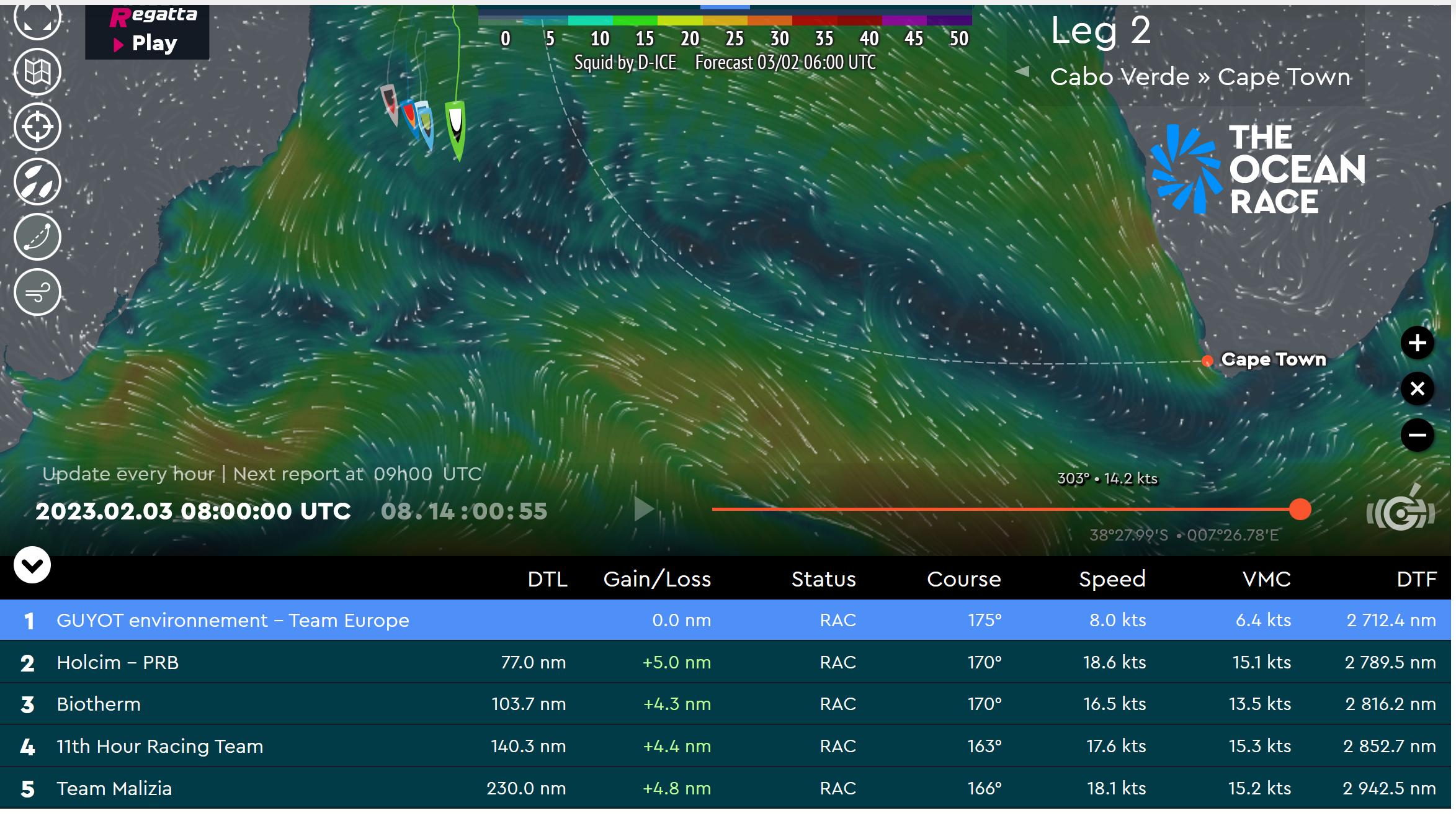Select the Biotherm leaderboard row

(726, 704)
